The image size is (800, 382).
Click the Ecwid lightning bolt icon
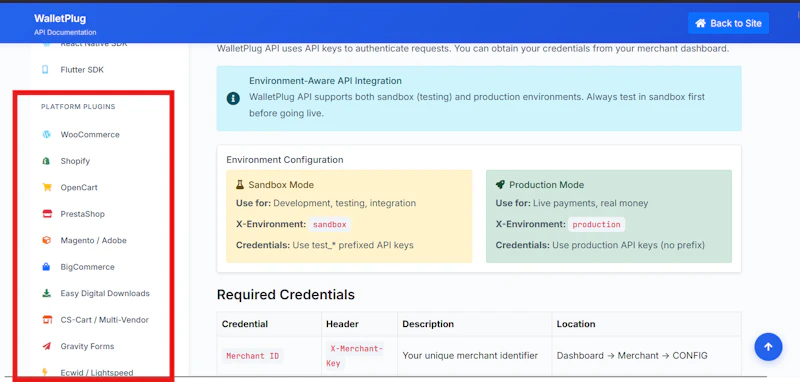[45, 373]
